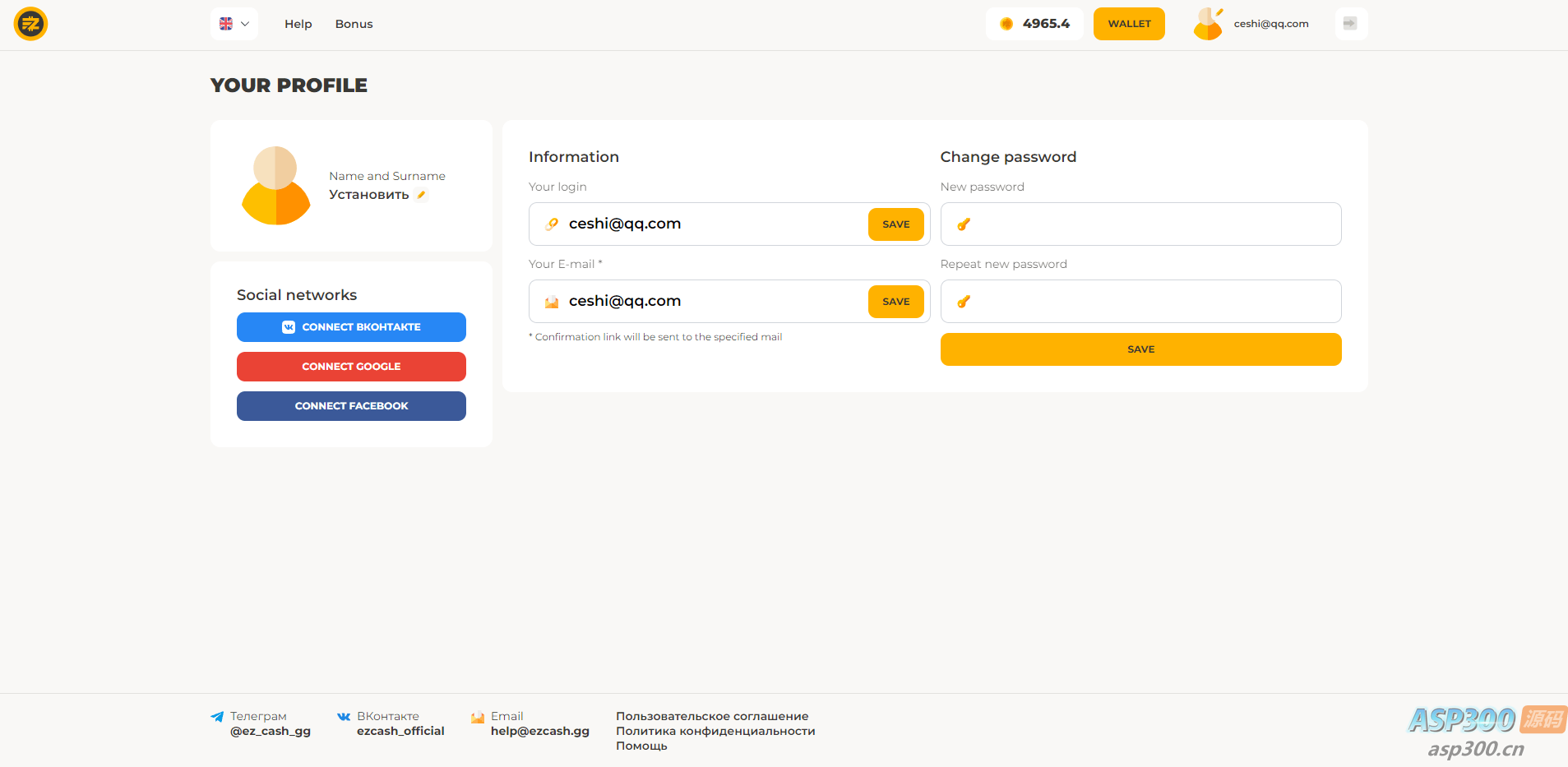Click the Telegram paper plane icon
The image size is (1568, 767).
pos(217,717)
